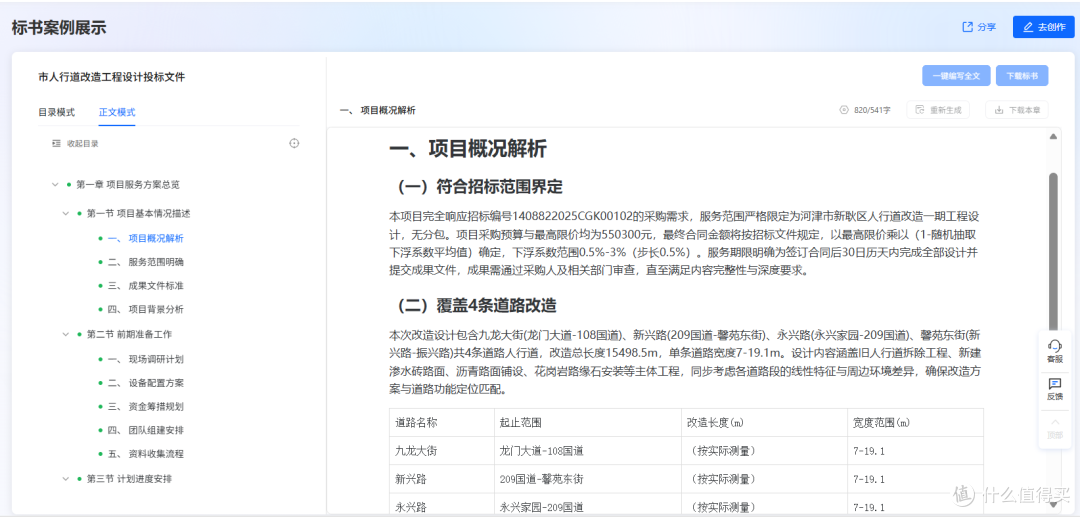Select 二、设备配置方案 tree item
The image size is (1080, 517).
point(145,383)
